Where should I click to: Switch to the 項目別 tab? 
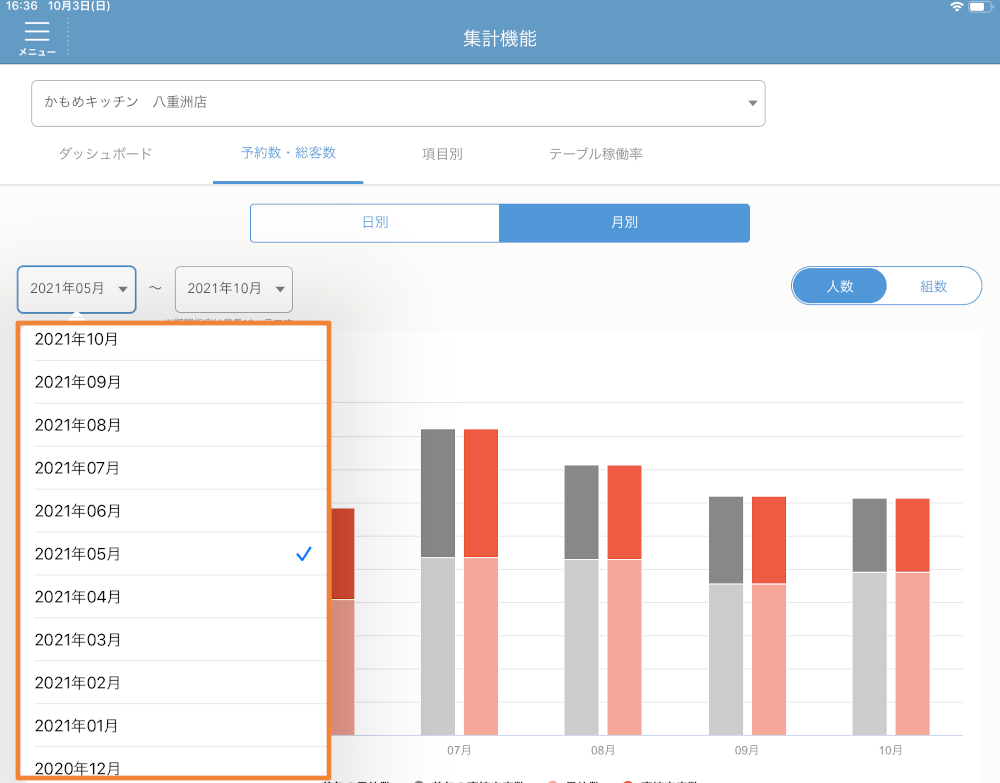point(442,154)
